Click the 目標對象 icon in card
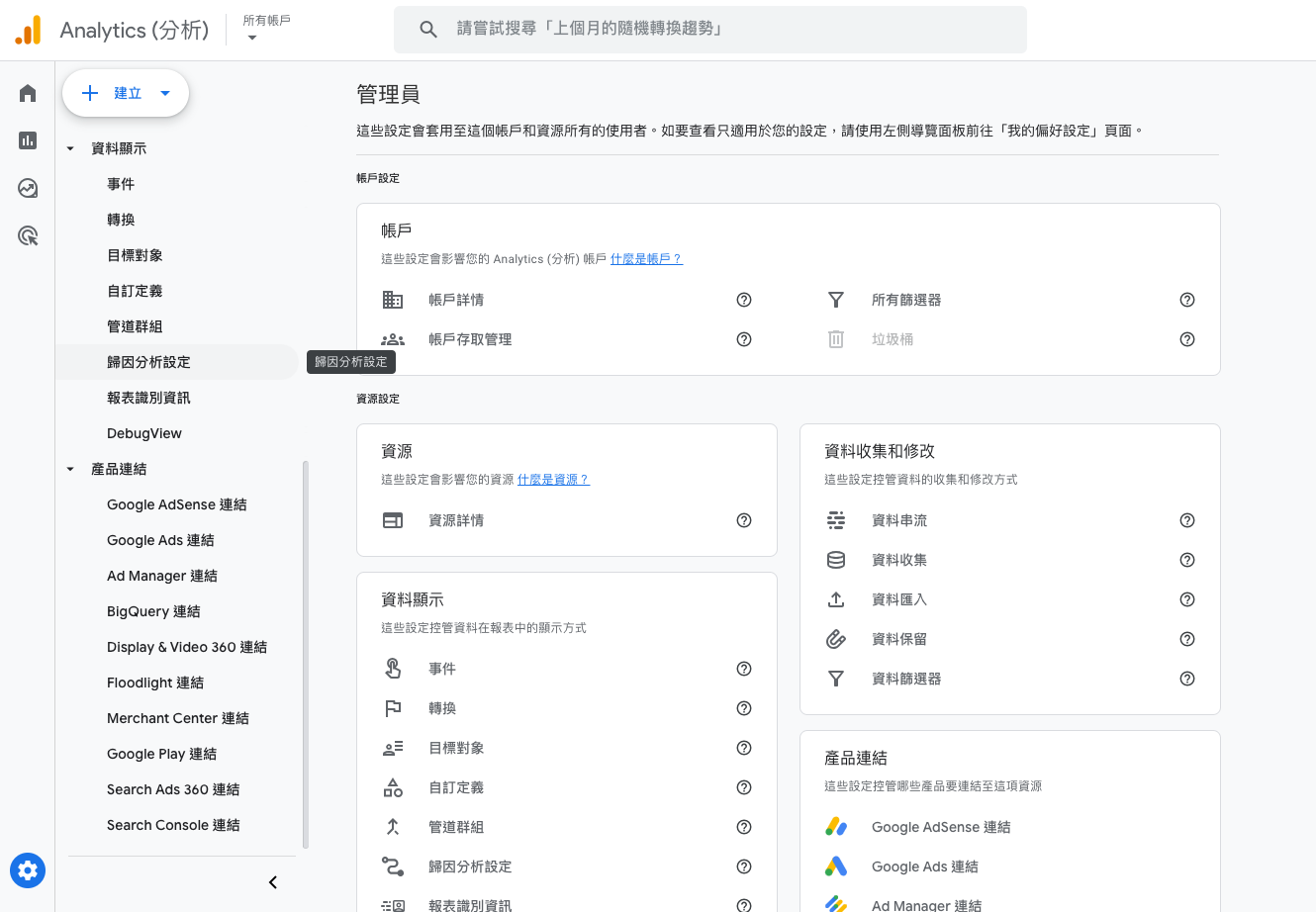 point(393,748)
